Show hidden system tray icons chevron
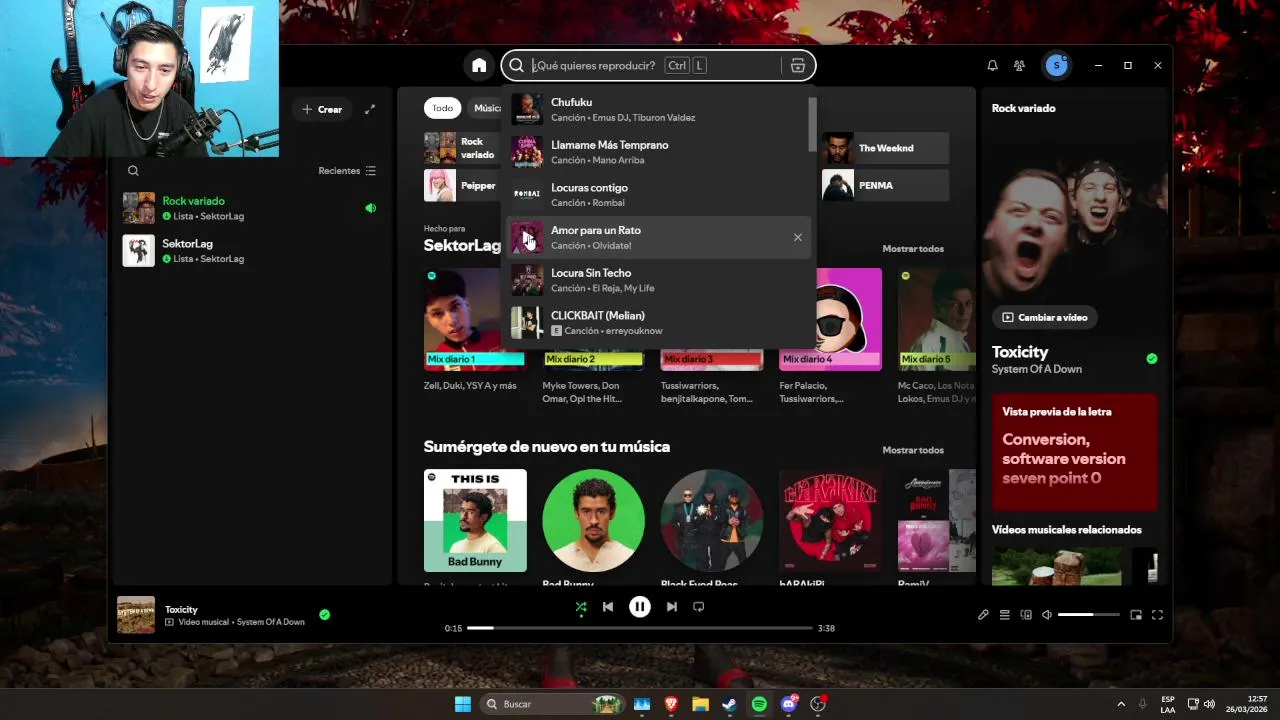Screen dimensions: 1280x720 coord(1120,704)
